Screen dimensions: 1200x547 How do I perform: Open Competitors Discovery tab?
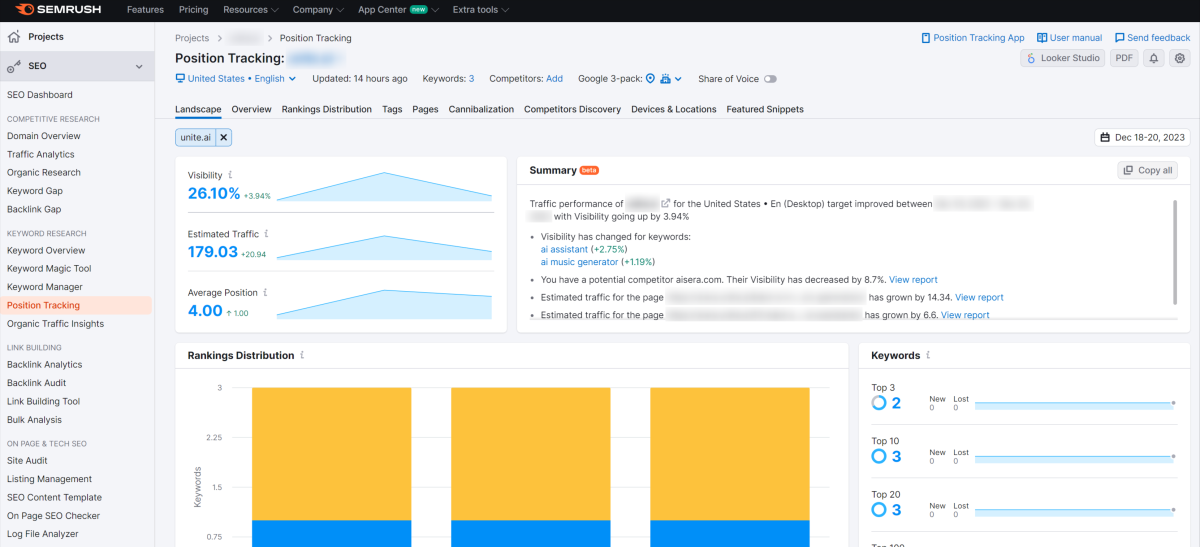(572, 109)
